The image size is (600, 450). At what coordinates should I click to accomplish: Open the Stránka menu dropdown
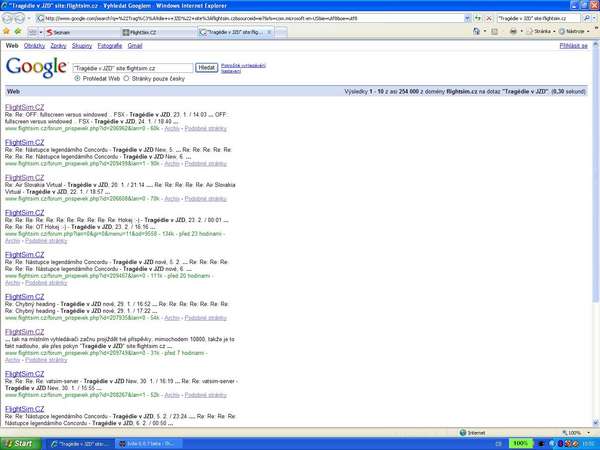point(540,31)
